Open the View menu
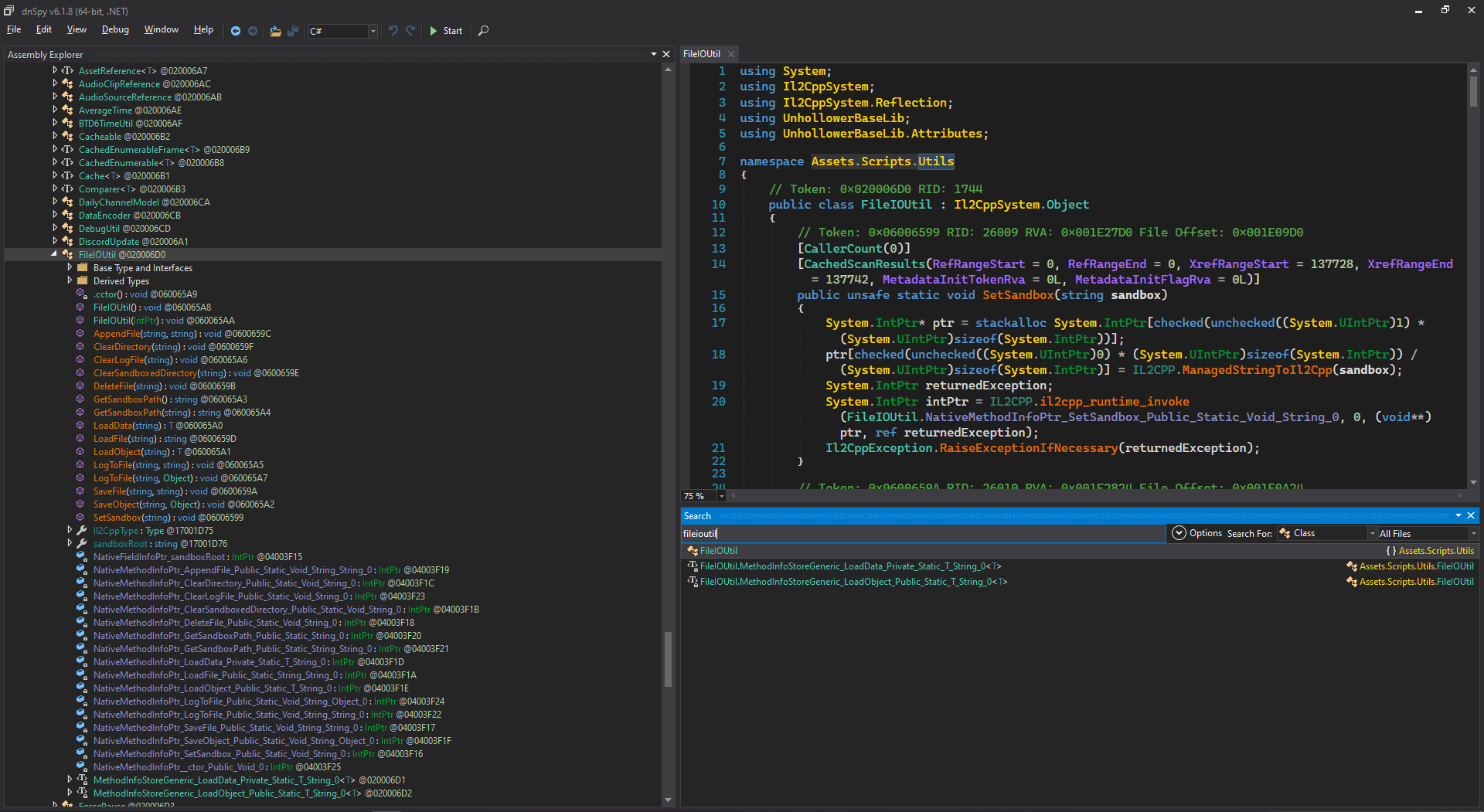This screenshot has width=1484, height=812. click(77, 29)
